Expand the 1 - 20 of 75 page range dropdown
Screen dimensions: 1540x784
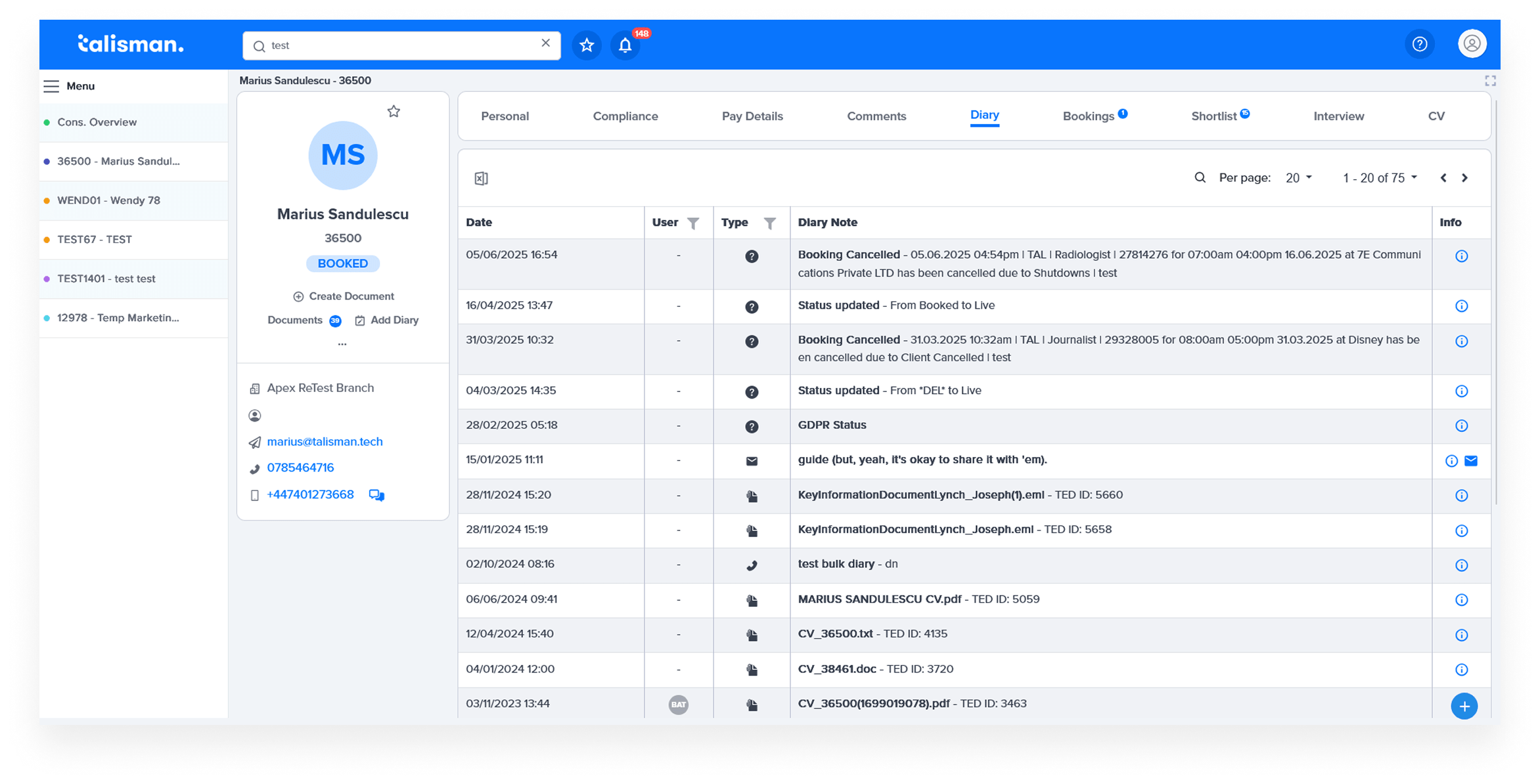(x=1380, y=178)
